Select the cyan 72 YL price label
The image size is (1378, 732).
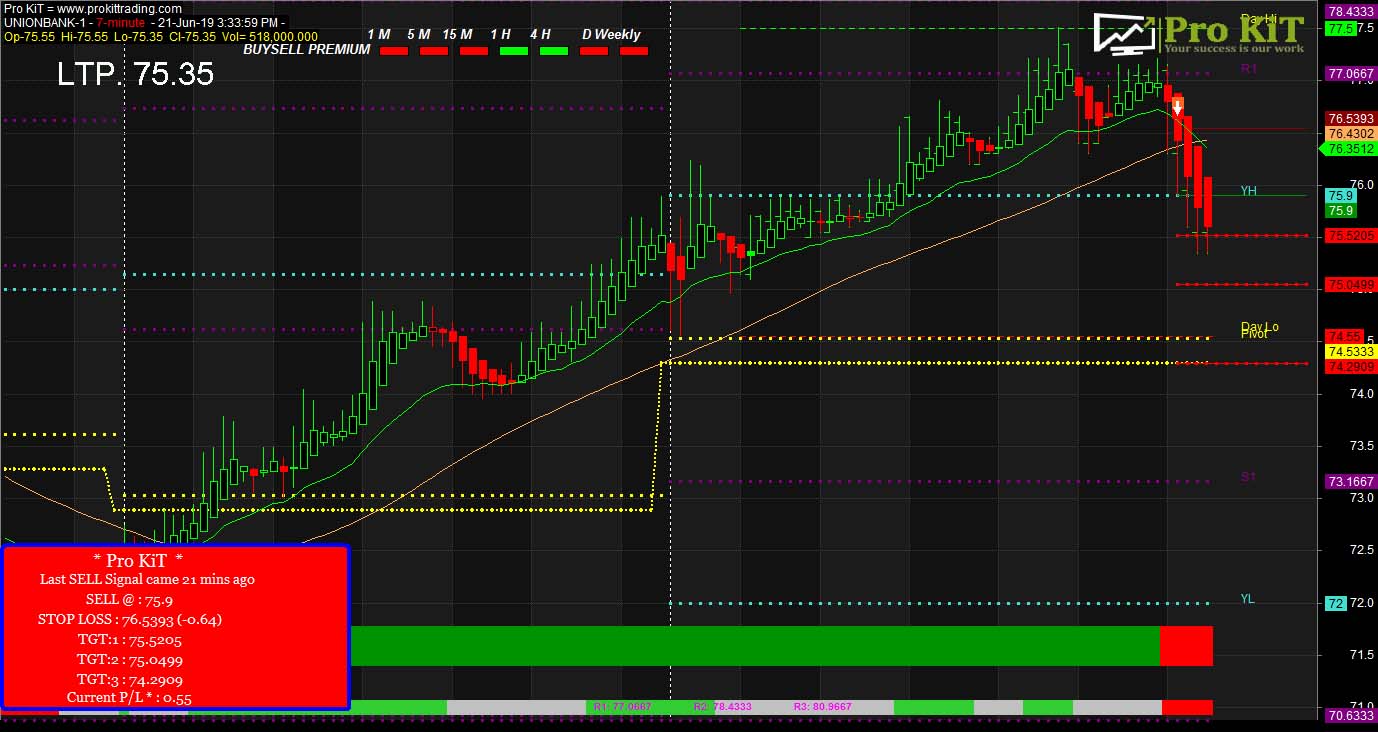[1335, 604]
